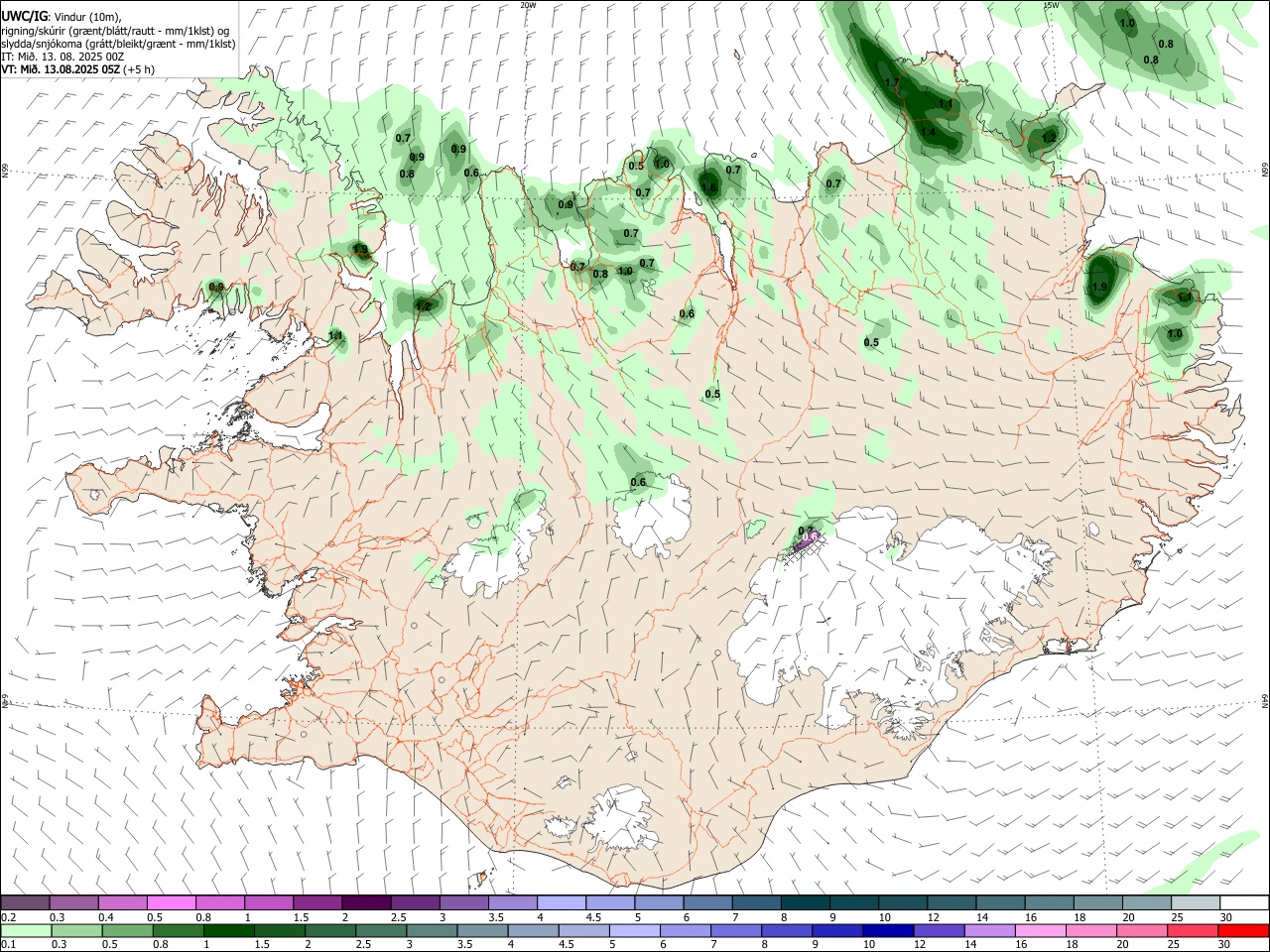Select the dark blue 10–12 rain swatch
1270x952 pixels.
tap(888, 930)
